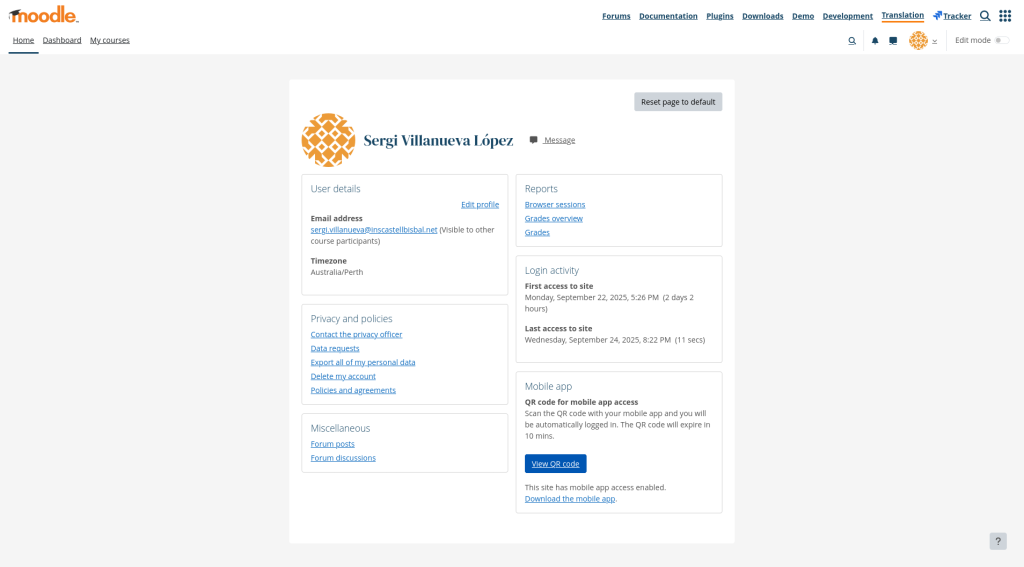Click the help question mark button
Viewport: 1024px width, 567px height.
(998, 541)
